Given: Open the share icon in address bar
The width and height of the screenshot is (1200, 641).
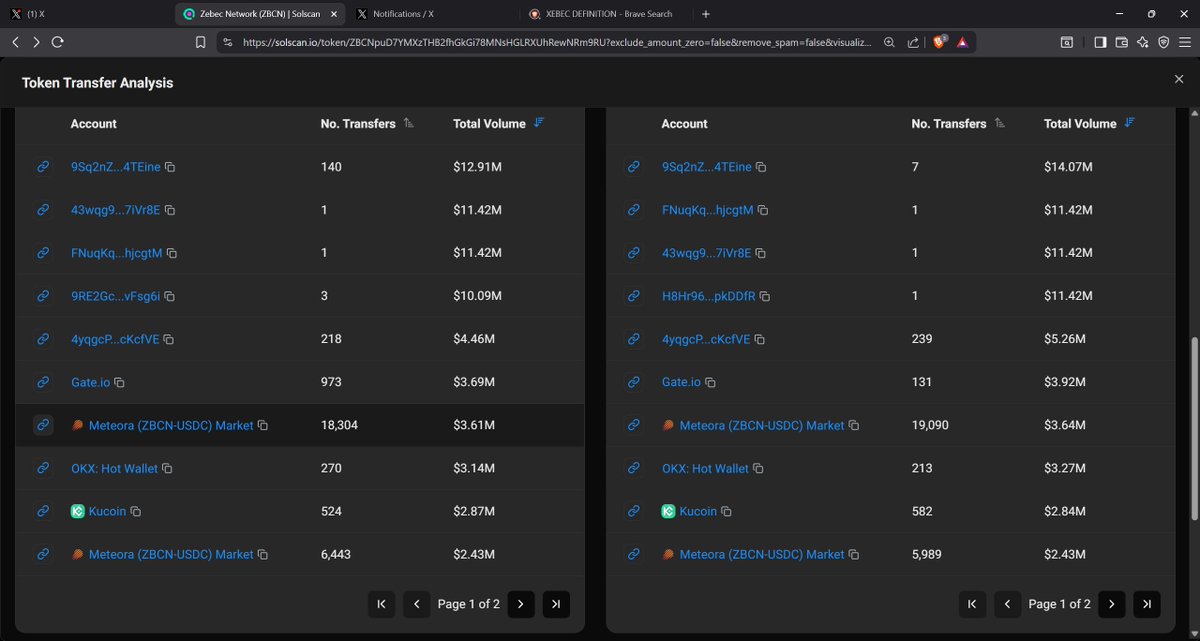Looking at the screenshot, I should click(x=913, y=42).
